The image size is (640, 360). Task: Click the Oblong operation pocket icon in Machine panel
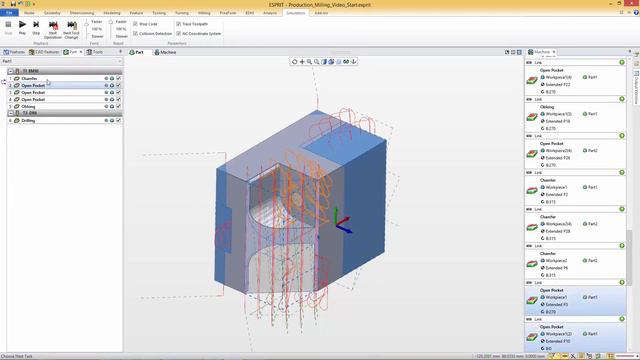click(x=532, y=118)
